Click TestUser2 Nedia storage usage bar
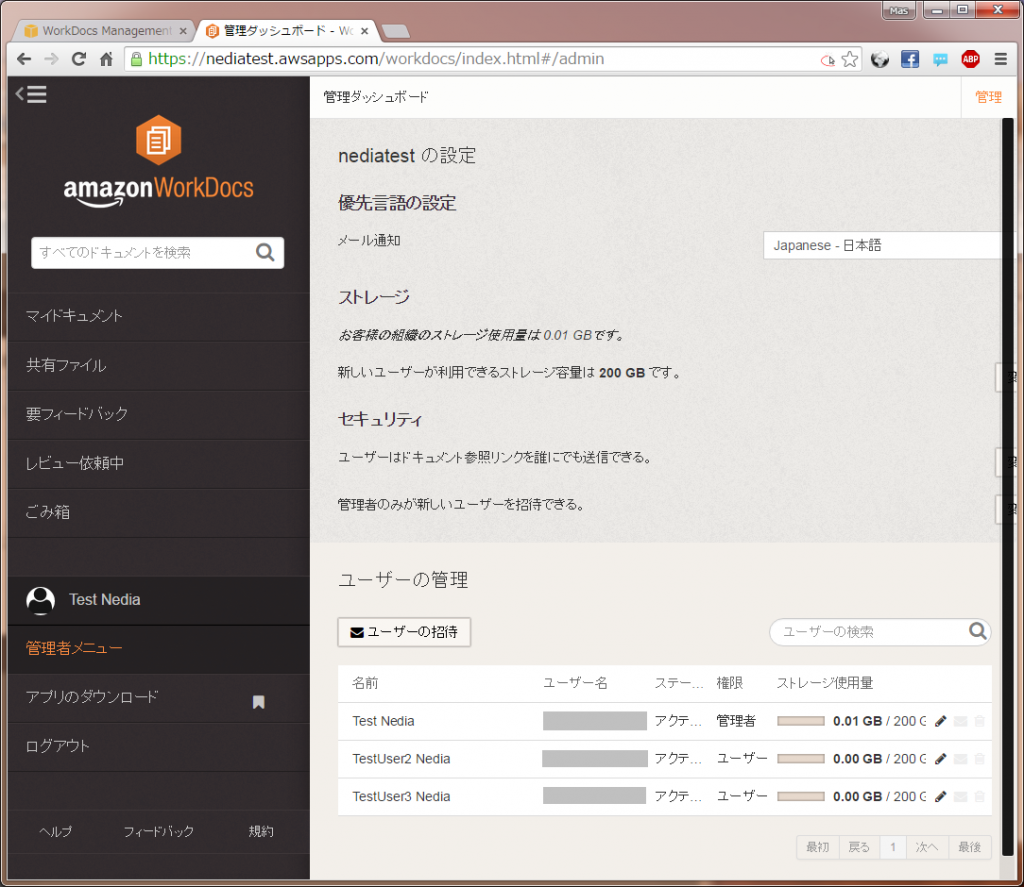This screenshot has width=1024, height=887. point(801,759)
